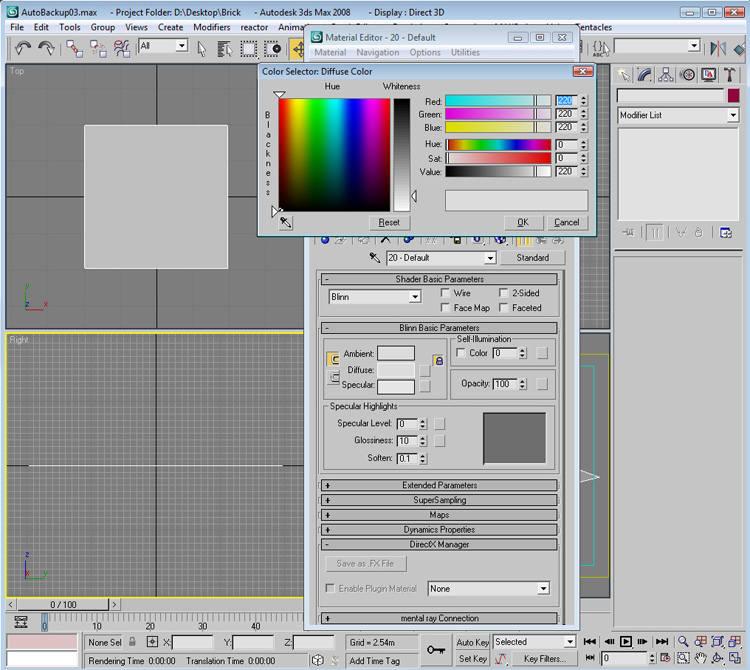Enable Self-Illumination Color checkbox
The width and height of the screenshot is (750, 670).
[461, 353]
